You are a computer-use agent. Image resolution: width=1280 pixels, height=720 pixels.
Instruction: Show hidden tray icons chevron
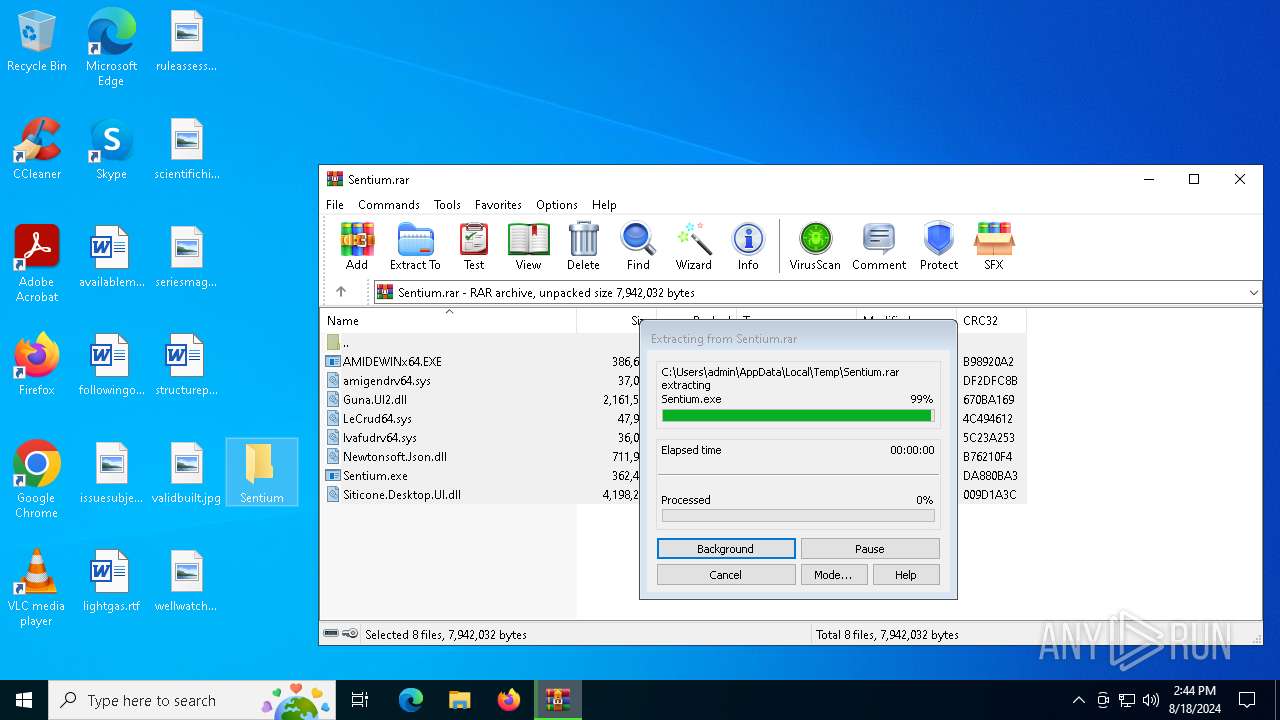pyautogui.click(x=1078, y=700)
